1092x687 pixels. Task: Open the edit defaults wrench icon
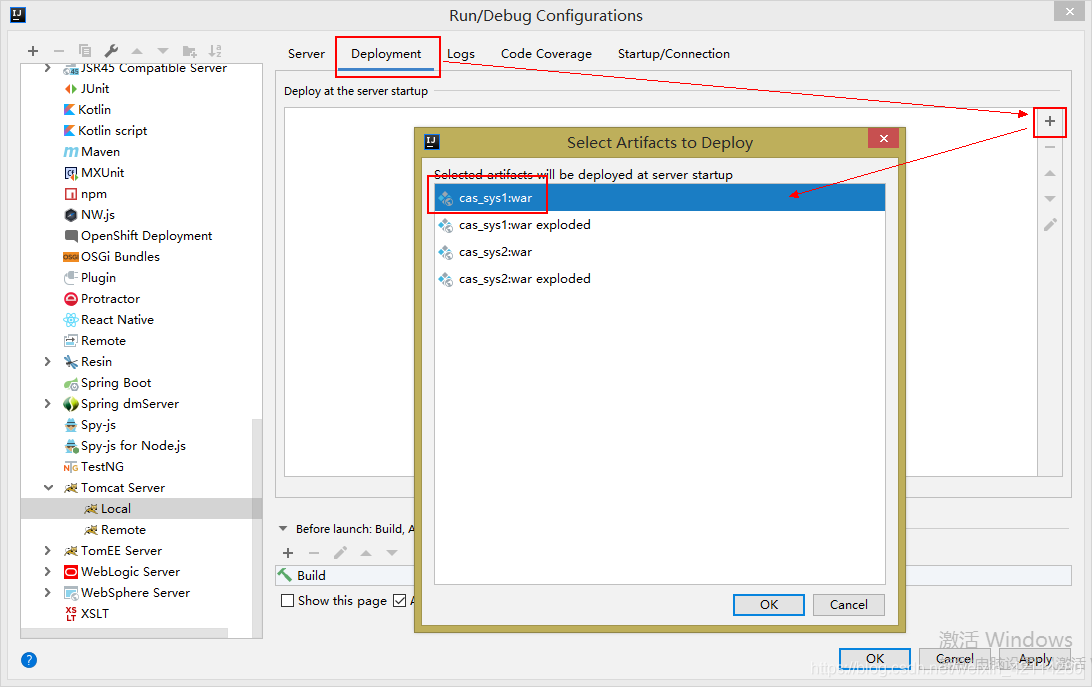(111, 51)
